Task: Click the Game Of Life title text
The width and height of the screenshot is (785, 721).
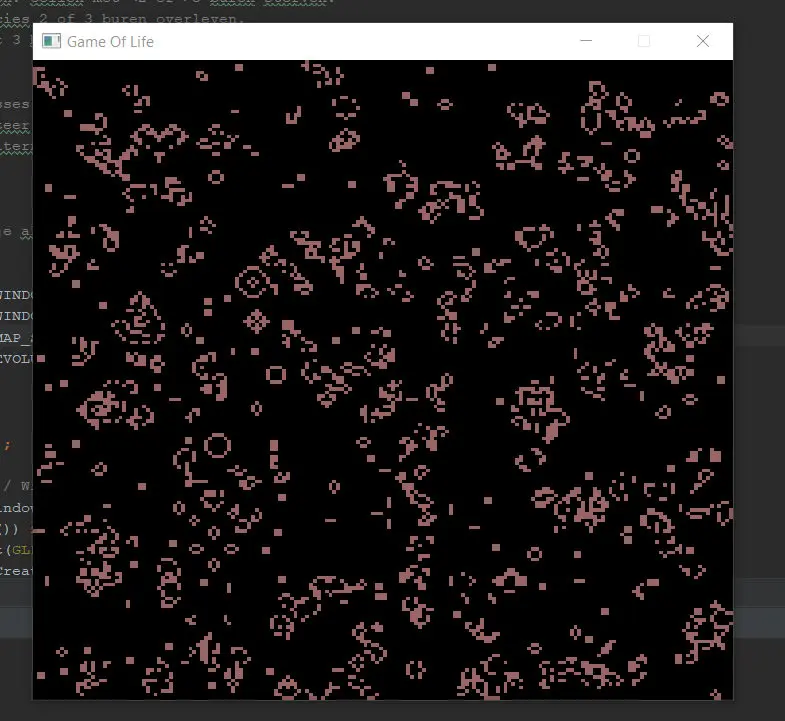Action: tap(110, 42)
